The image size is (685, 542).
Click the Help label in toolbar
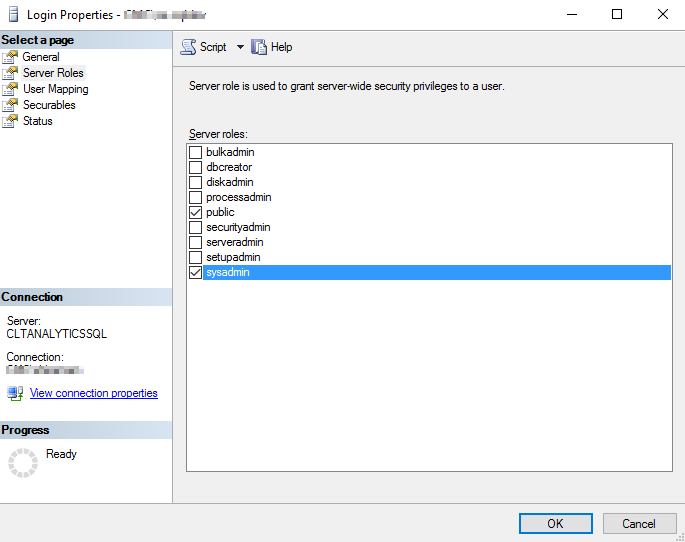pyautogui.click(x=281, y=47)
